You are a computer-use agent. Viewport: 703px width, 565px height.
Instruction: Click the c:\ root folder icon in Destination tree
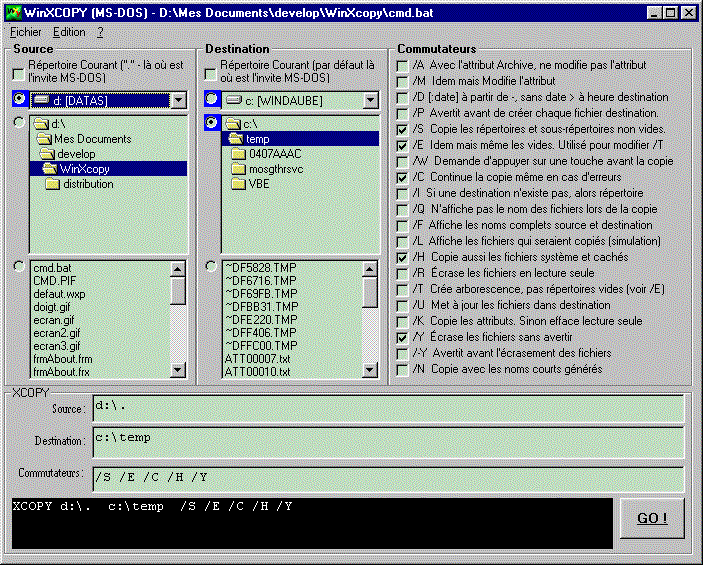click(233, 123)
